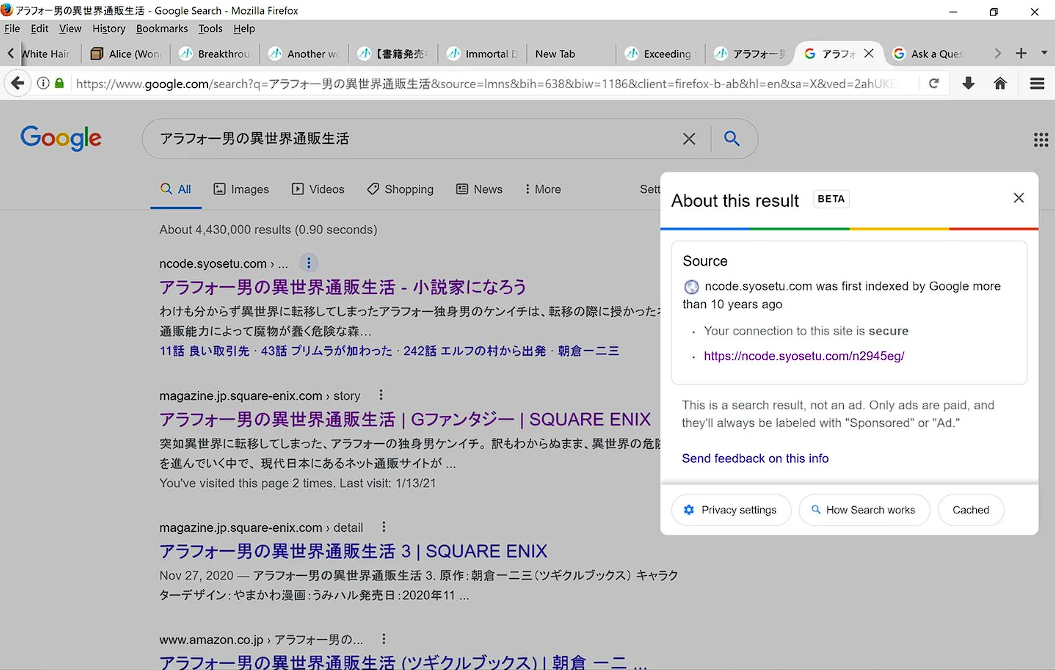
Task: Click the Privacy settings button
Action: (x=731, y=510)
